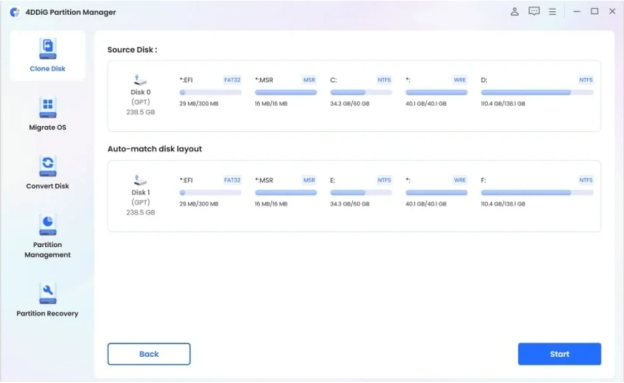
Task: Click the E: partition label
Action: click(x=333, y=180)
